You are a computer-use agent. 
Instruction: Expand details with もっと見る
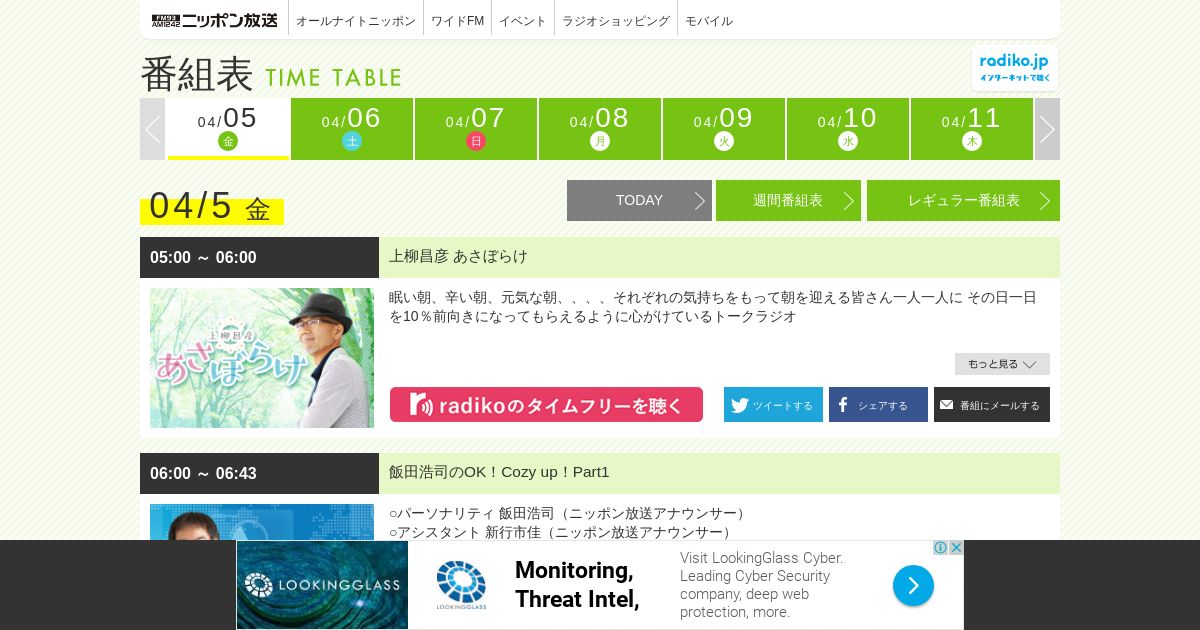tap(1002, 364)
